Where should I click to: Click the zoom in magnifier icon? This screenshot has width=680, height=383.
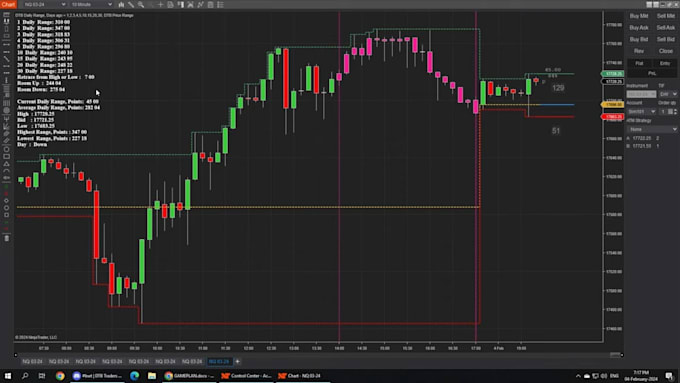click(x=141, y=4)
